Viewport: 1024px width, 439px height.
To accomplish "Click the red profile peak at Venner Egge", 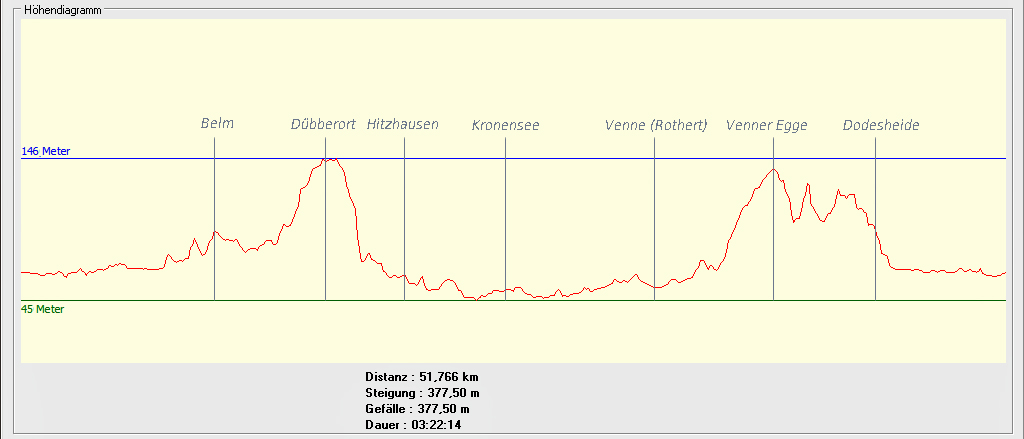I will tap(773, 169).
